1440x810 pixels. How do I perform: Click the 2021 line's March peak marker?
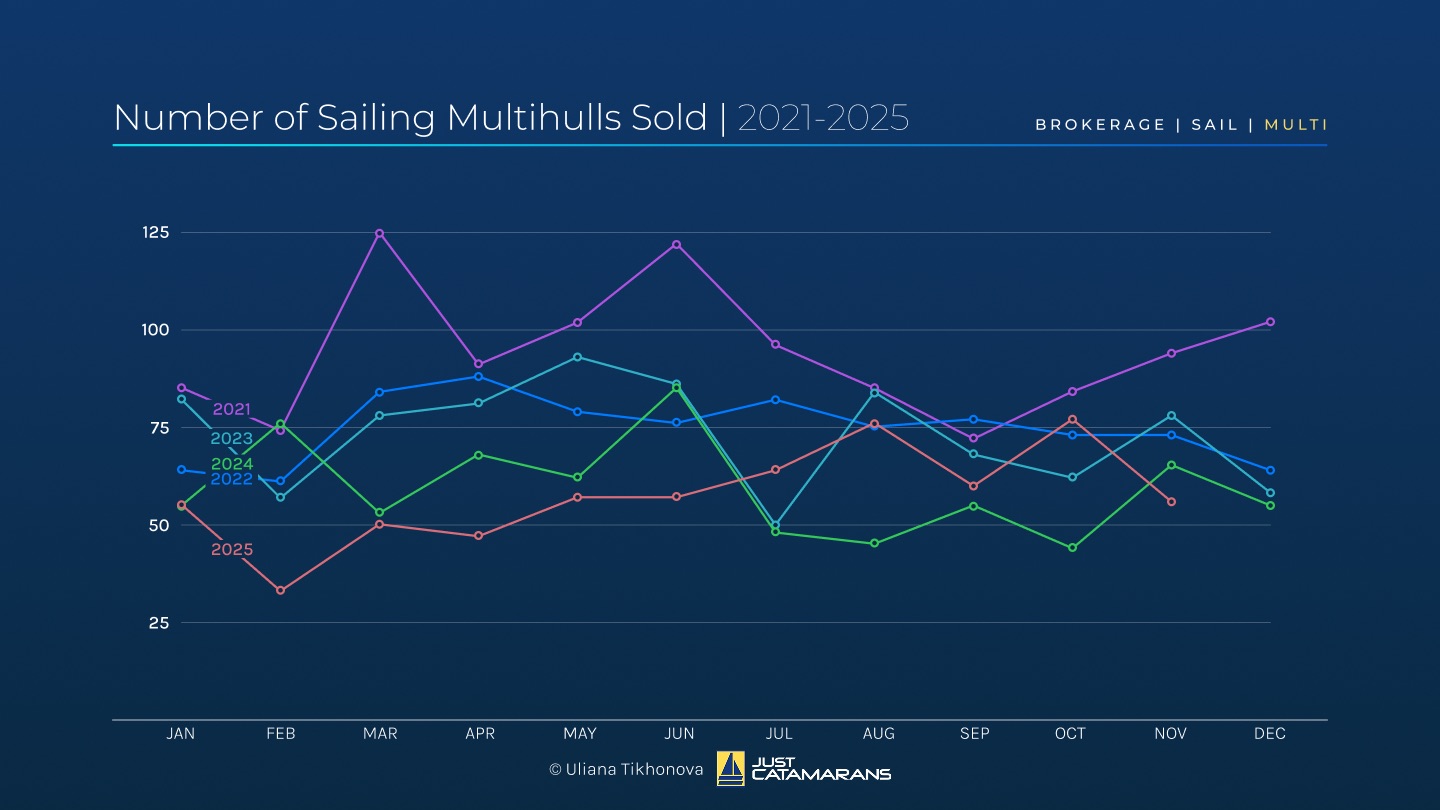(x=379, y=233)
